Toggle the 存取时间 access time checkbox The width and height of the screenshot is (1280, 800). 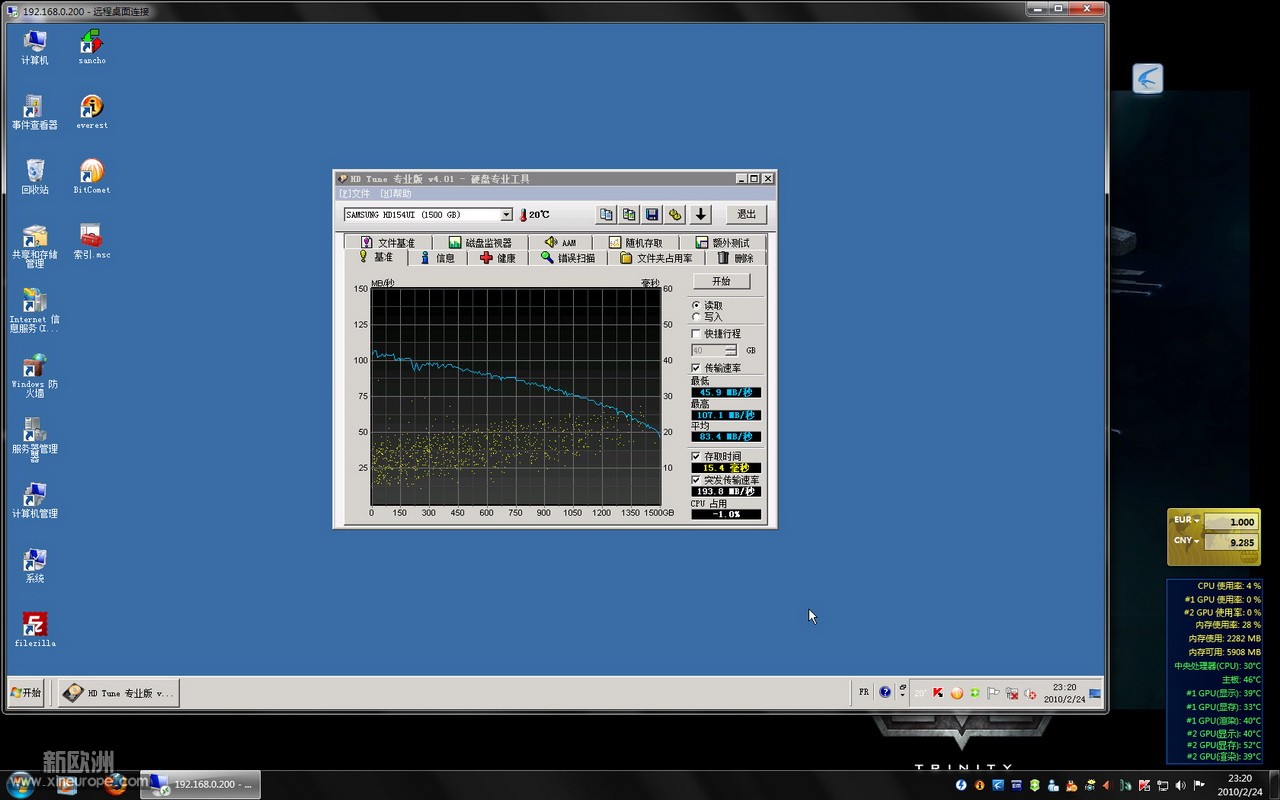click(x=696, y=456)
